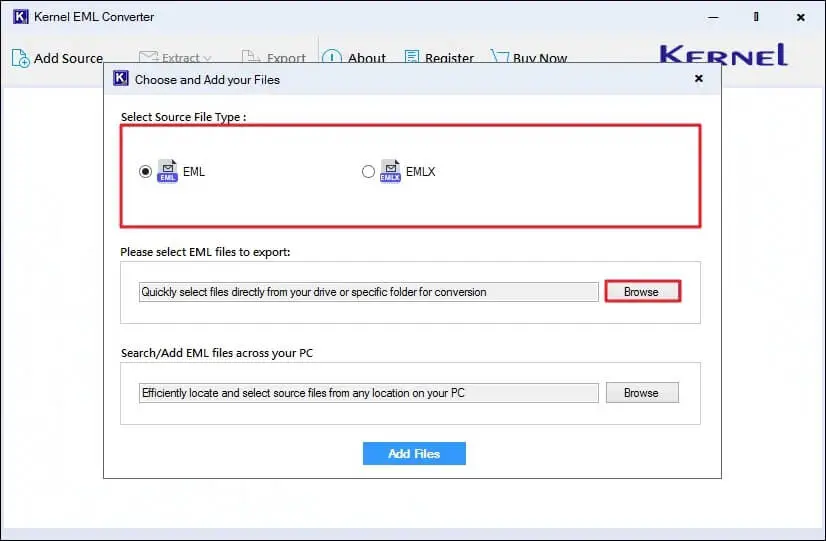Minimize the Kernel EML Converter window
This screenshot has width=826, height=541.
(713, 17)
